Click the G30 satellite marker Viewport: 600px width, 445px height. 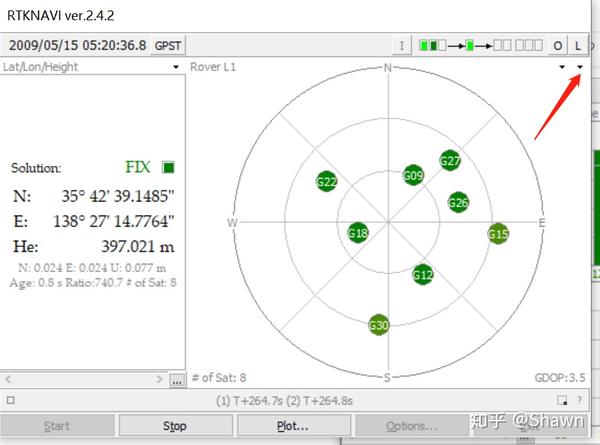pyautogui.click(x=378, y=325)
